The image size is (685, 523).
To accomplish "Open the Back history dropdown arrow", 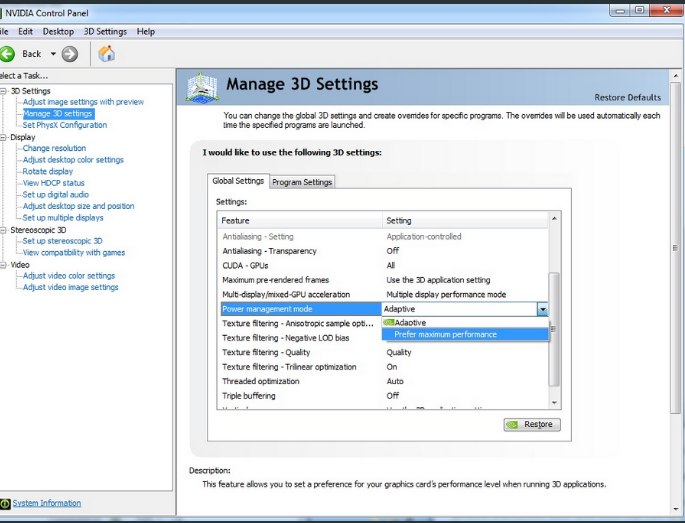I will [x=53, y=54].
